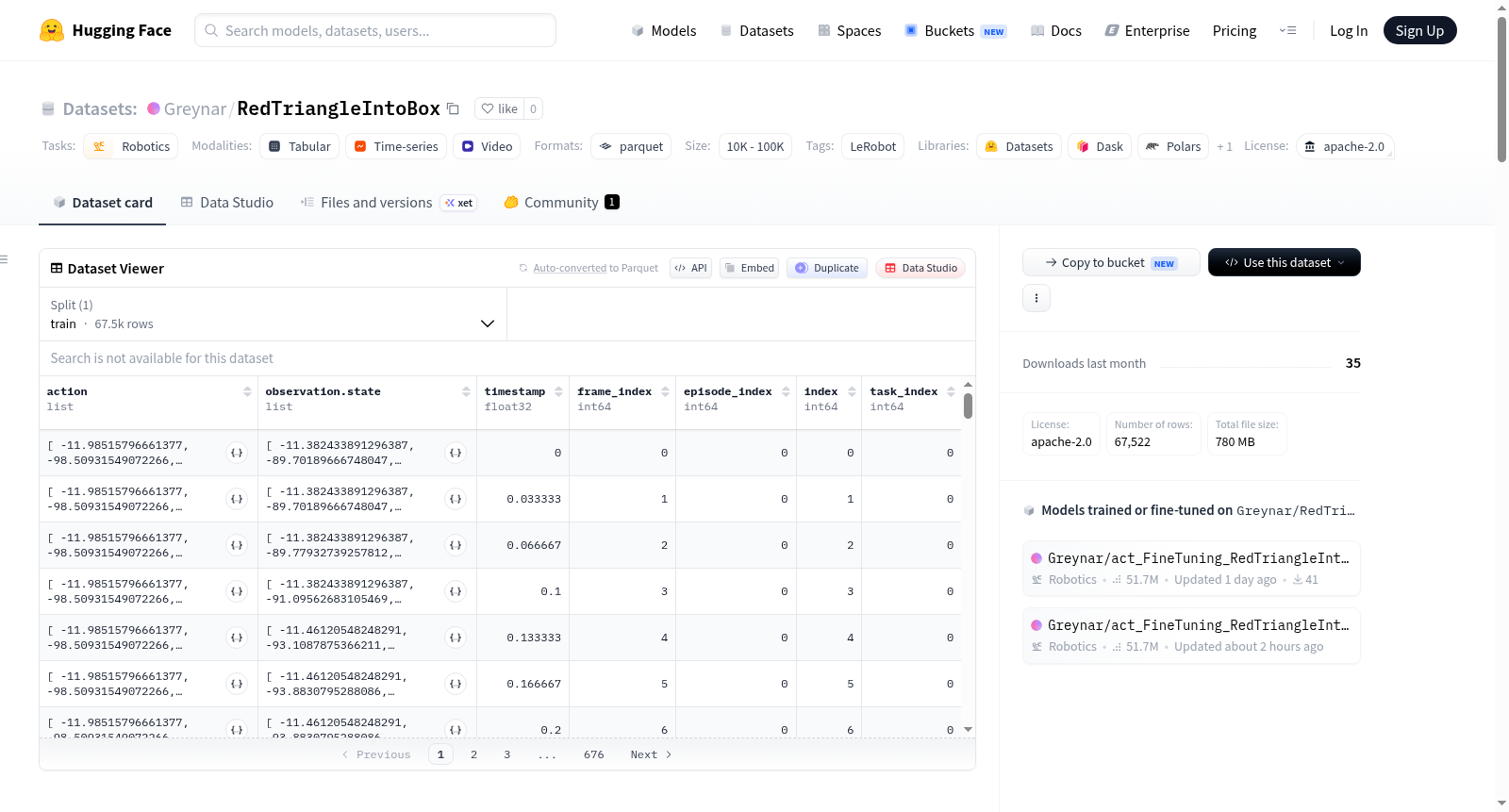Focus the search models, datasets, users field

(x=375, y=30)
